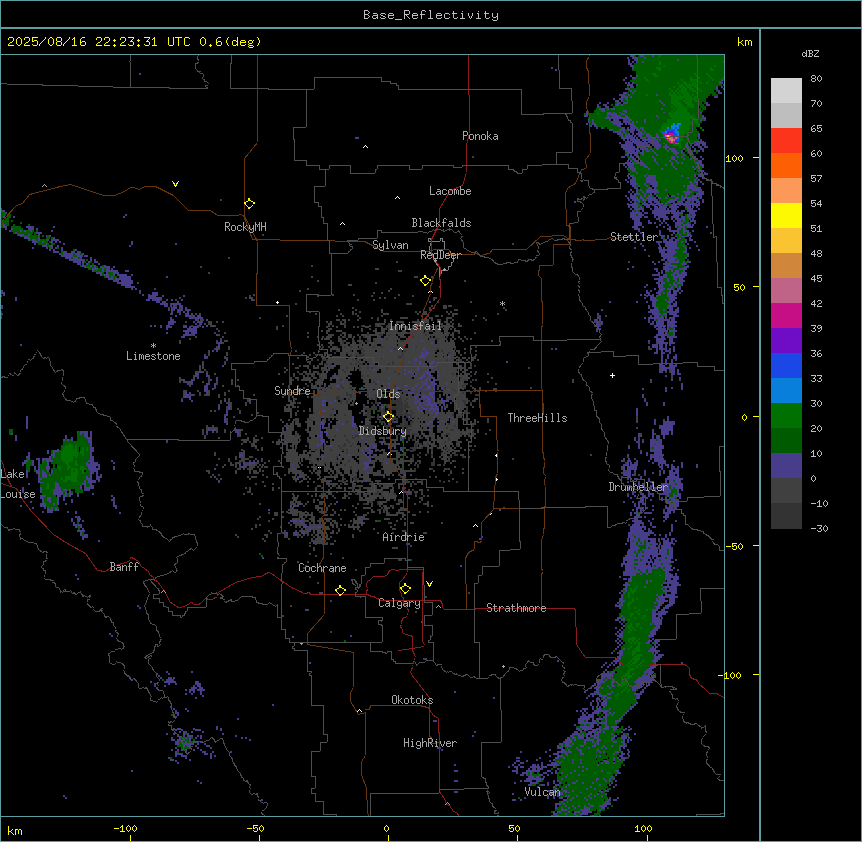This screenshot has width=862, height=842.
Task: Click the Sylvan label
Action: coord(390,245)
